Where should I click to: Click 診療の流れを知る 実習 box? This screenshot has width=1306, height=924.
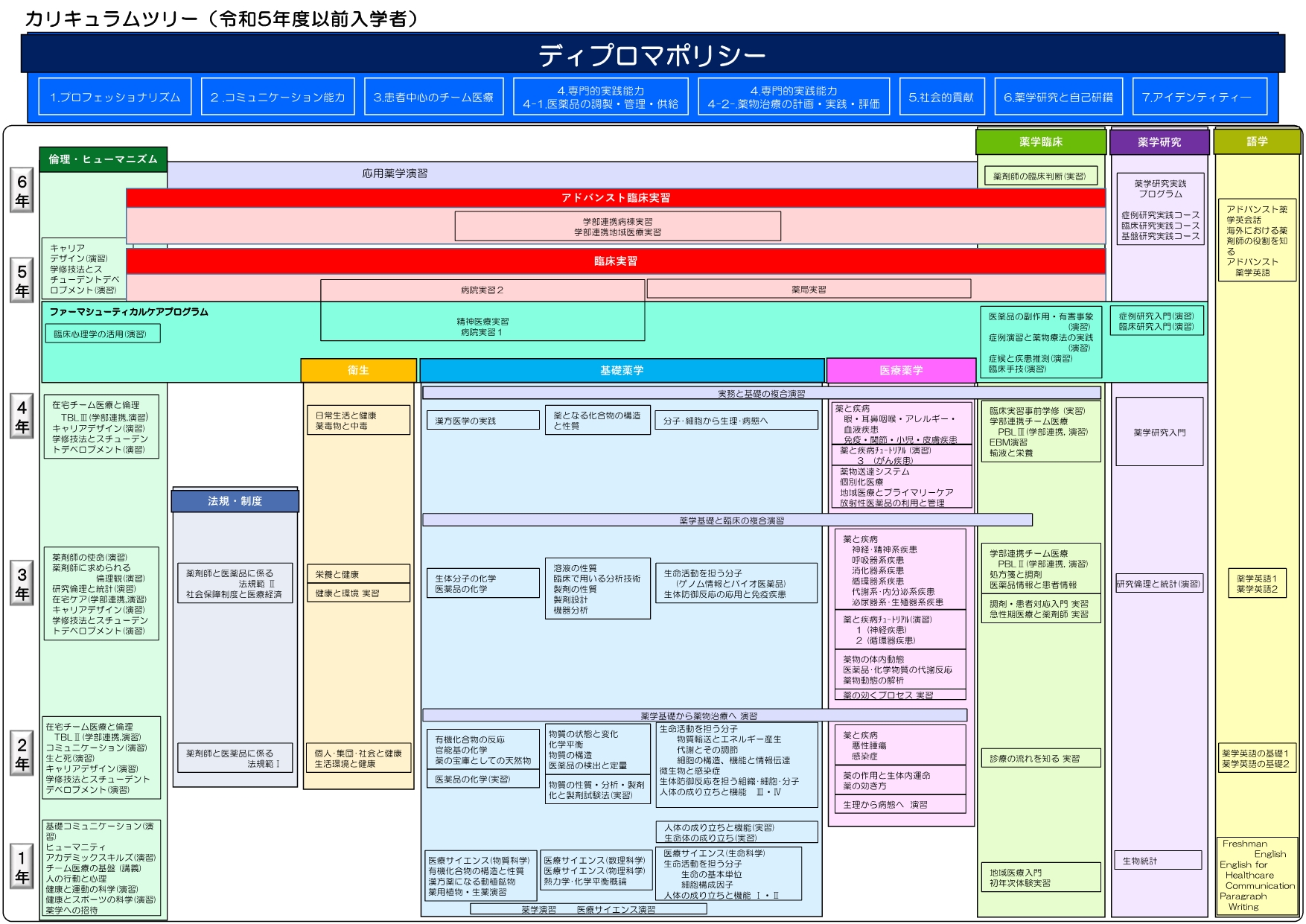1040,758
